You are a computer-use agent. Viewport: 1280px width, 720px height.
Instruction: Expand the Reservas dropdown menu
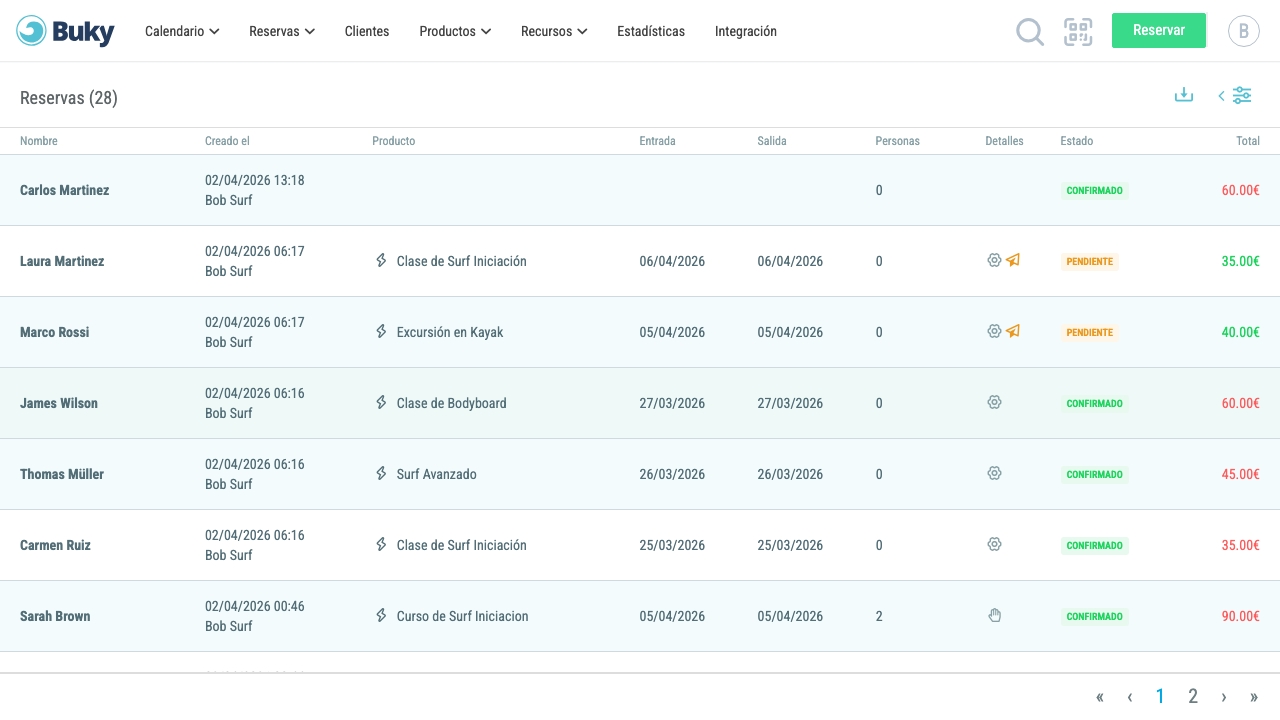pos(282,31)
